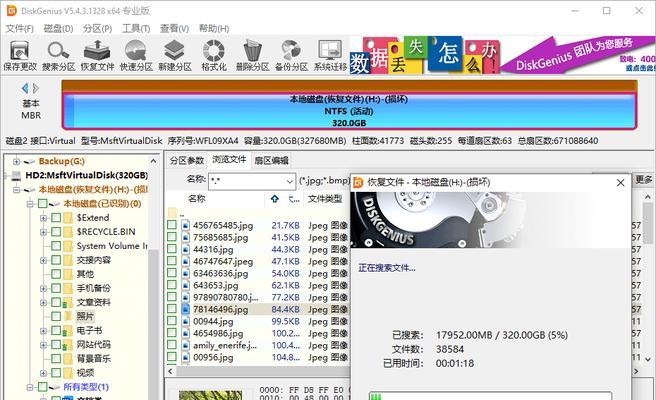Click the DiskGenius app logo in title bar

coord(11,10)
